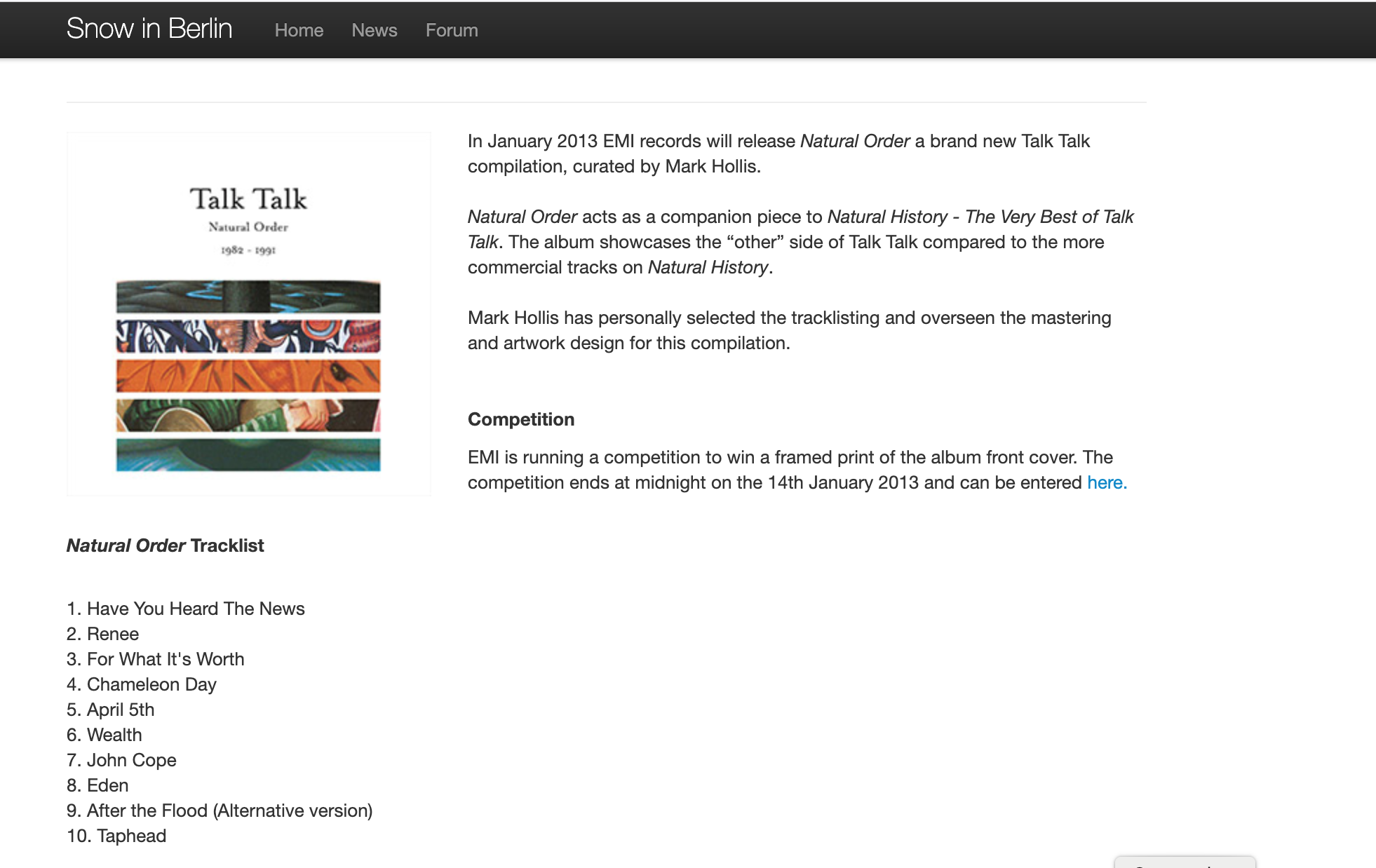1376x868 pixels.
Task: Follow the 'here.' competition entry link
Action: [x=1107, y=482]
